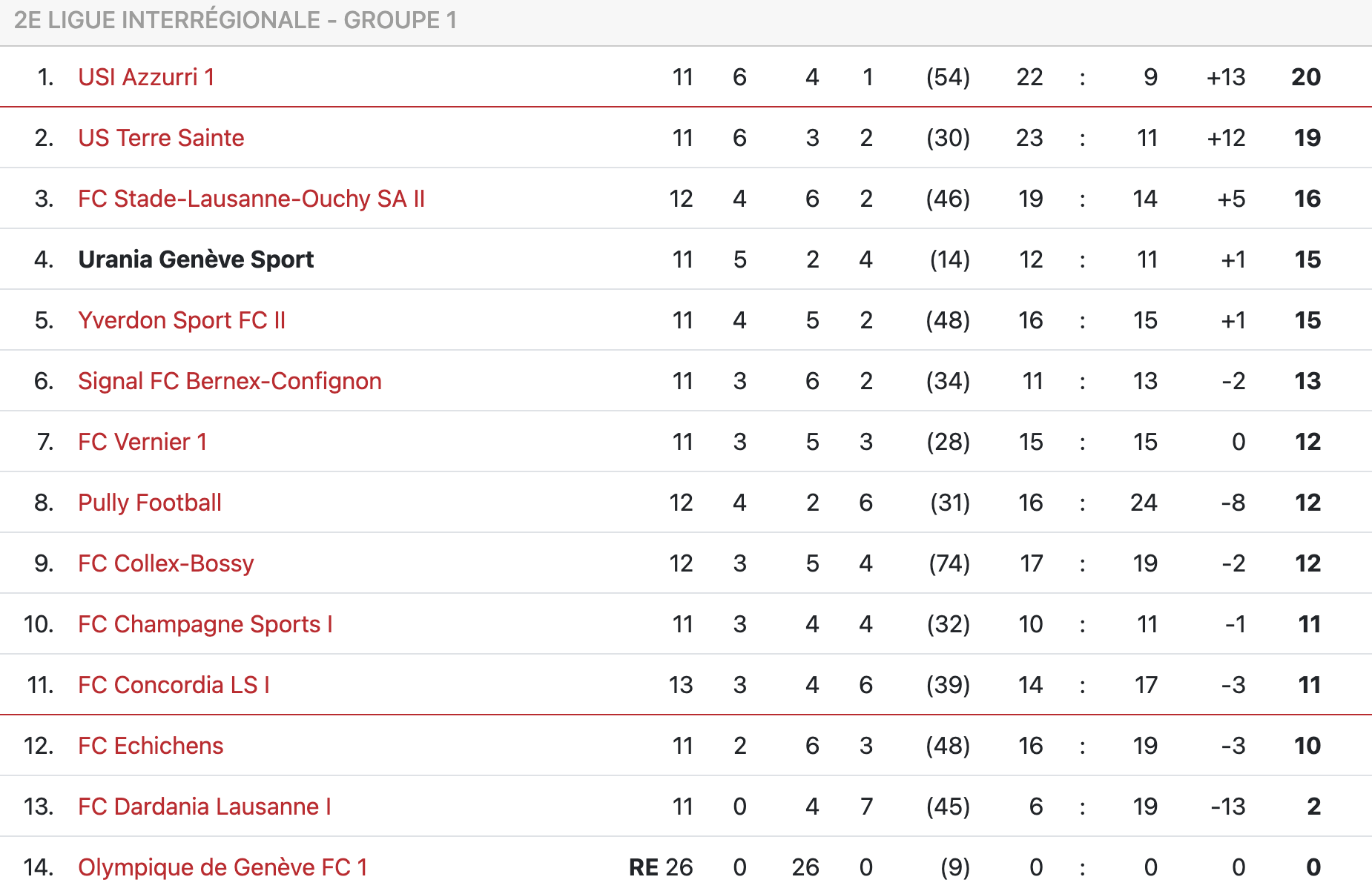Click Signal FC Bernex-Confignon team link
Image resolution: width=1372 pixels, height=894 pixels.
pyautogui.click(x=230, y=381)
